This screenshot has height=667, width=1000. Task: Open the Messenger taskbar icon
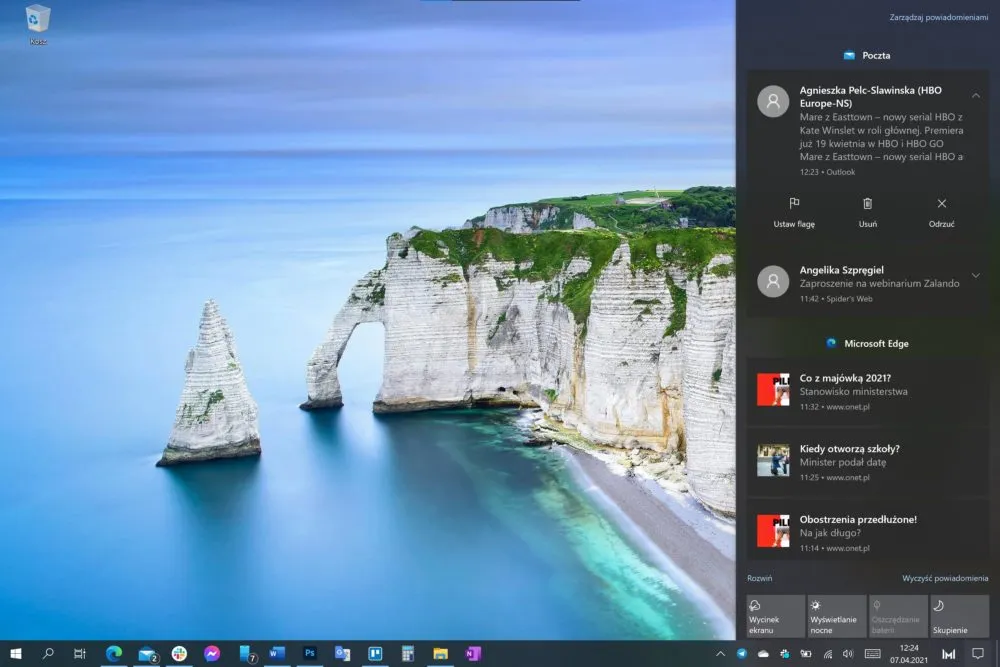[x=212, y=653]
